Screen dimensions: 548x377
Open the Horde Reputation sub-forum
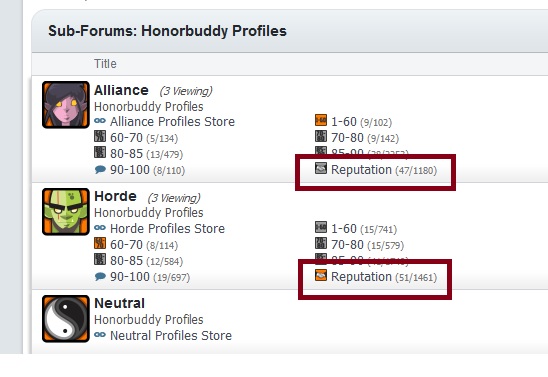pos(361,277)
